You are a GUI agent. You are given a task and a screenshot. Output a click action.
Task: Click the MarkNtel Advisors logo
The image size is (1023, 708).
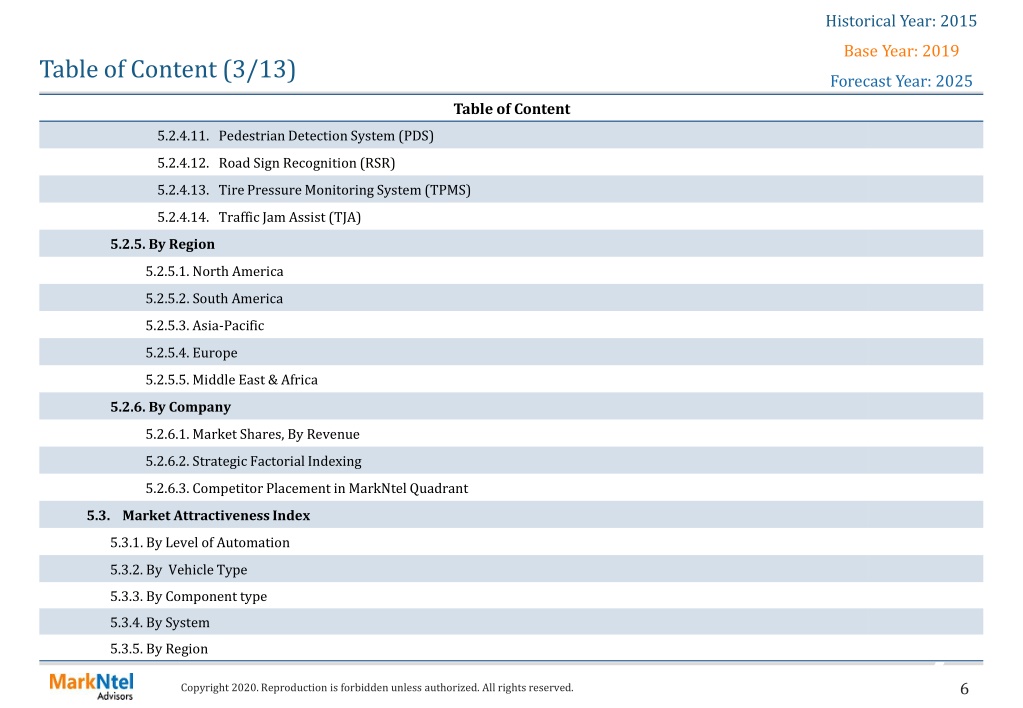coord(91,686)
